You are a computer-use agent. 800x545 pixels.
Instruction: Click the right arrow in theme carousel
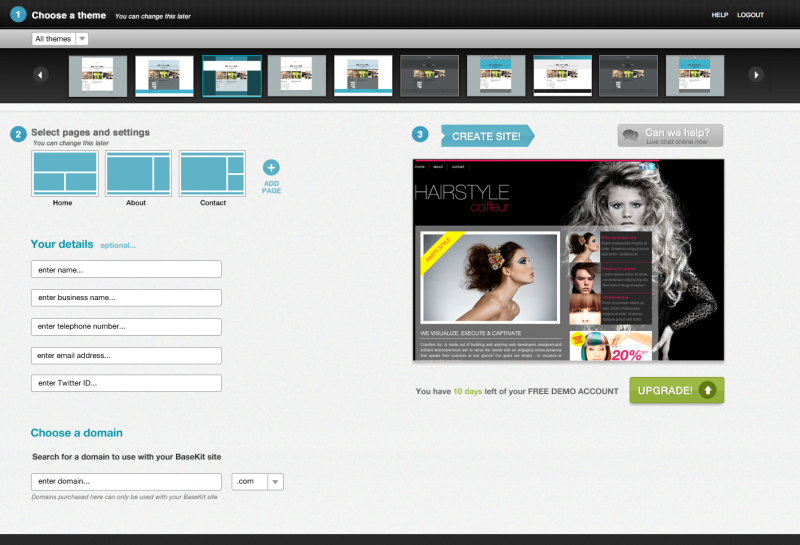(756, 75)
